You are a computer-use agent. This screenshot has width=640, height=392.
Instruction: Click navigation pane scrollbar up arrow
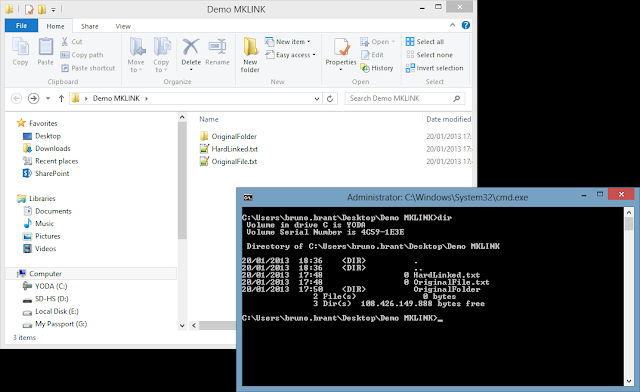(x=182, y=117)
